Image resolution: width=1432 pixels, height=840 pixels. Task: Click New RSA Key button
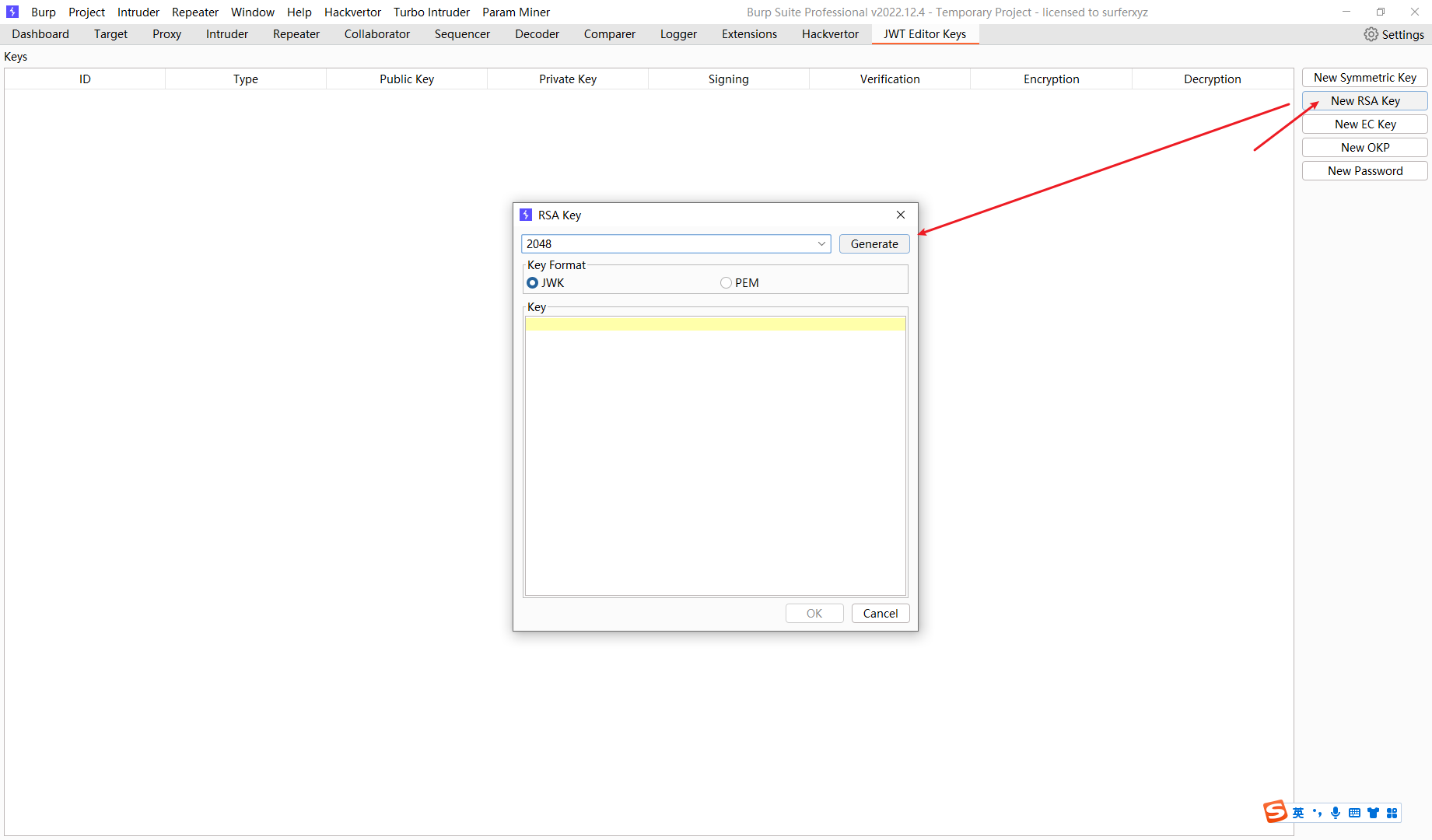tap(1365, 101)
